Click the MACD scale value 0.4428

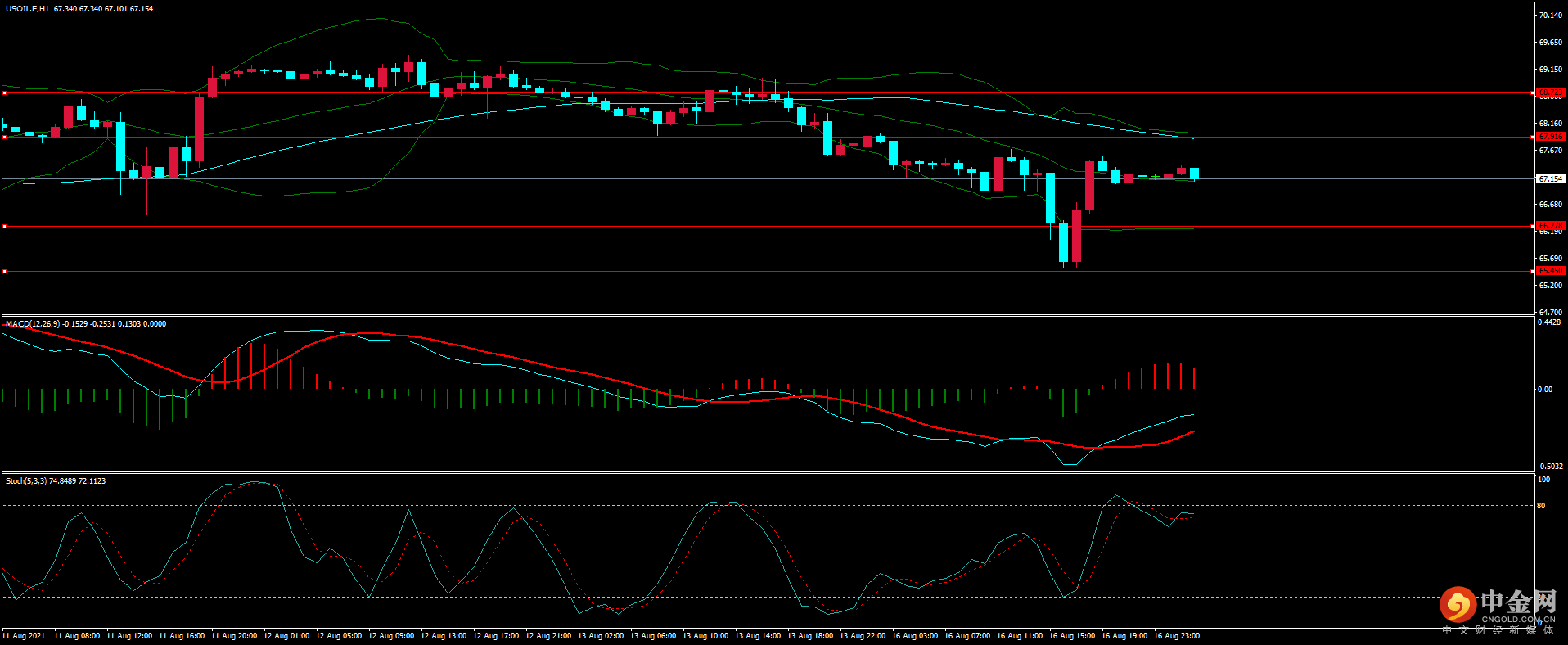coord(1550,322)
